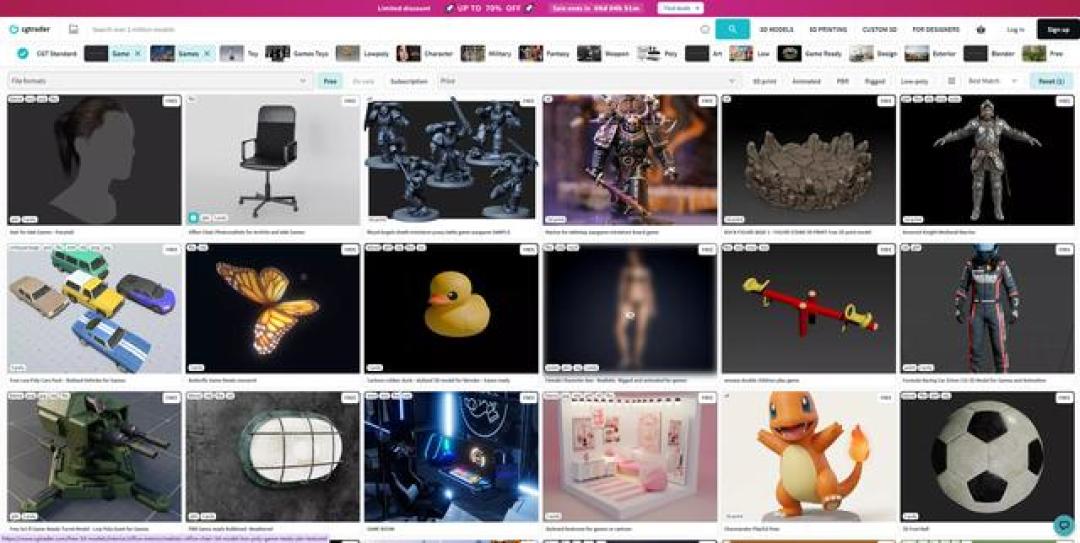The height and width of the screenshot is (543, 1080).
Task: Open the blurred female character thumbnail
Action: coord(630,308)
